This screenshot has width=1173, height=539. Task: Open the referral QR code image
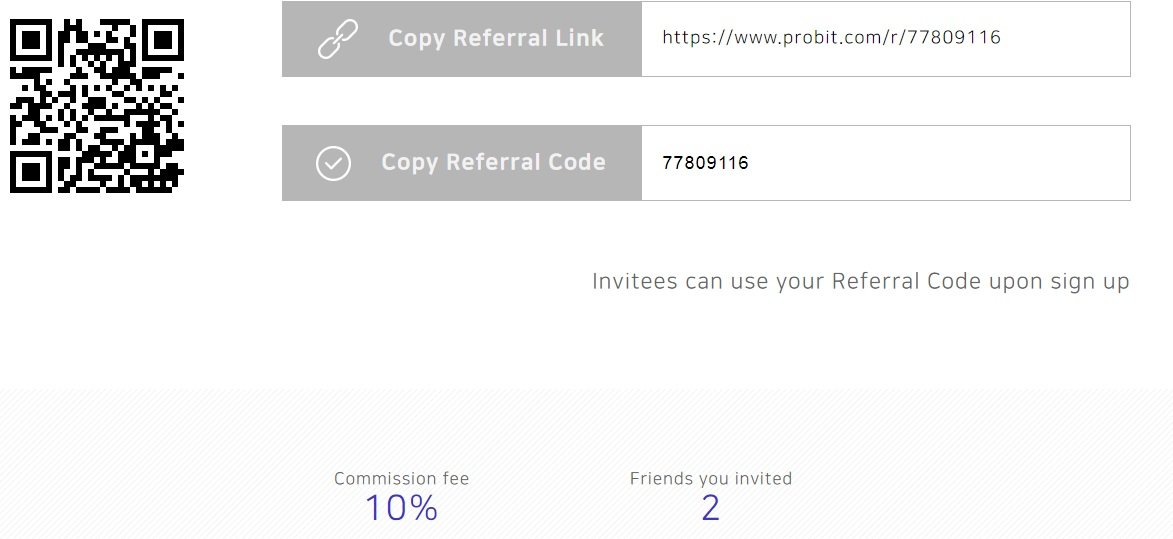97,106
